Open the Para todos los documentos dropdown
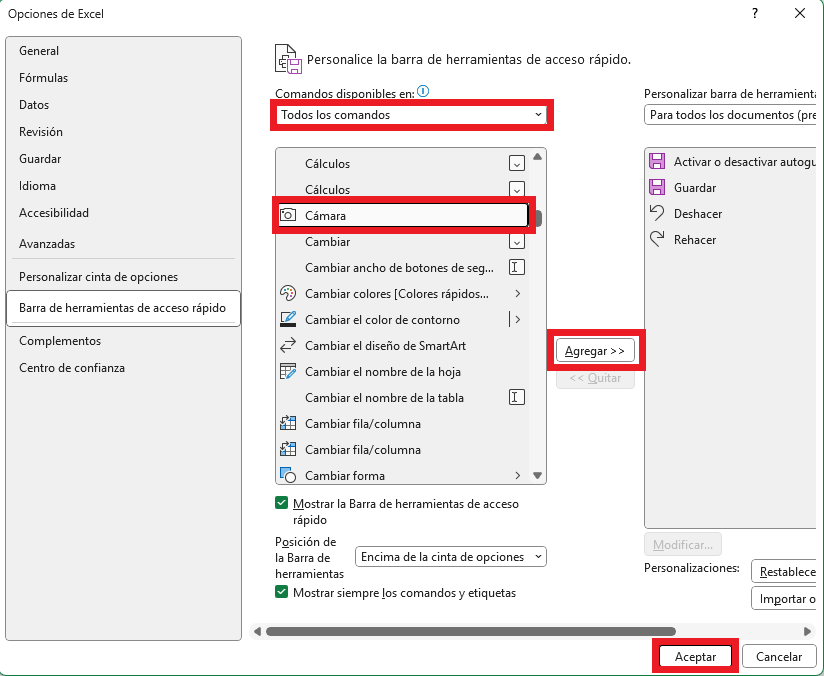Viewport: 824px width, 676px height. click(730, 115)
